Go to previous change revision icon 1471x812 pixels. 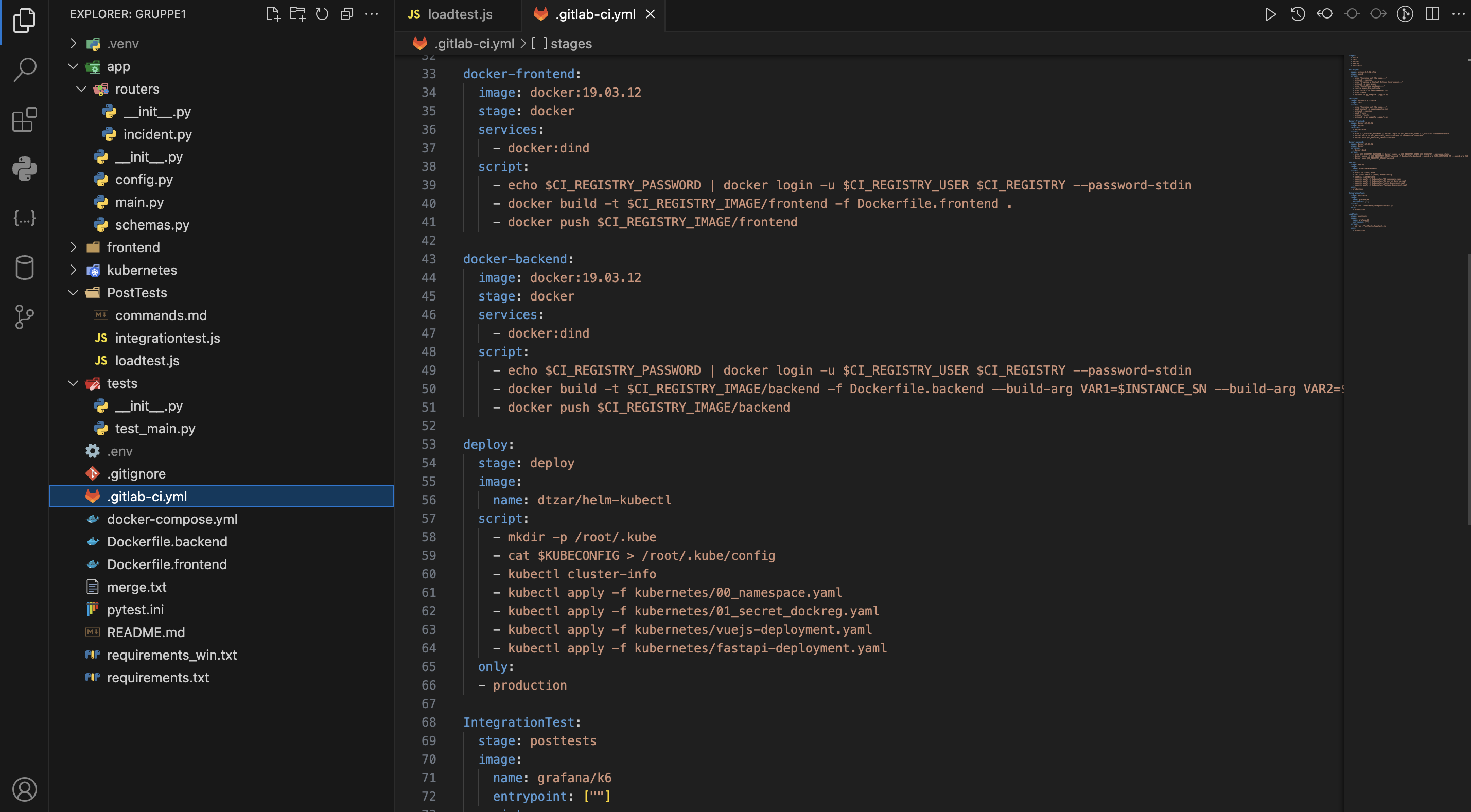(x=1324, y=14)
